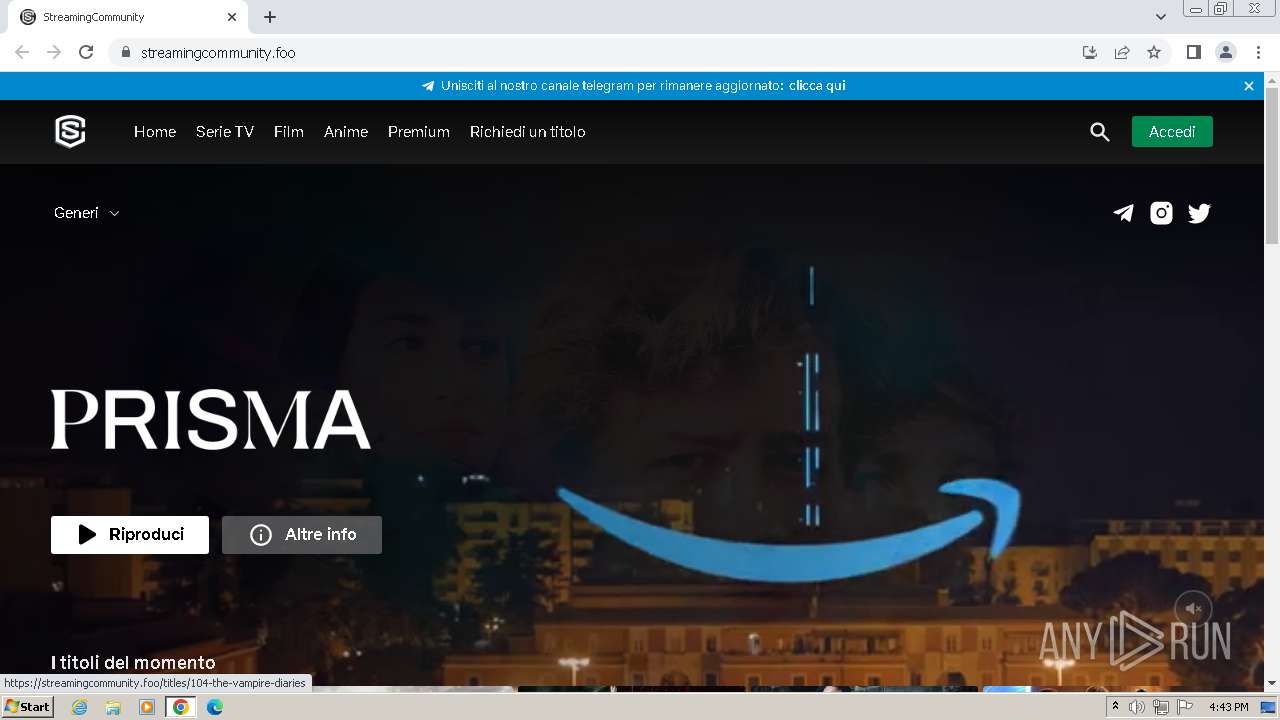The height and width of the screenshot is (720, 1280).
Task: Go to Home in site menu
Action: [155, 132]
